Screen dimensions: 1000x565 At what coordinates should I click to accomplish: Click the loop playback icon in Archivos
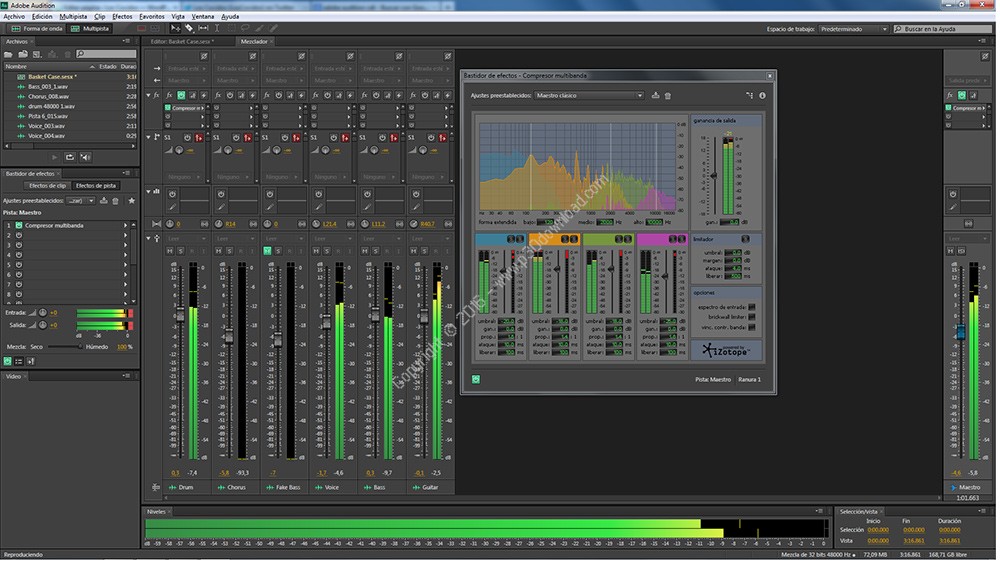(69, 157)
